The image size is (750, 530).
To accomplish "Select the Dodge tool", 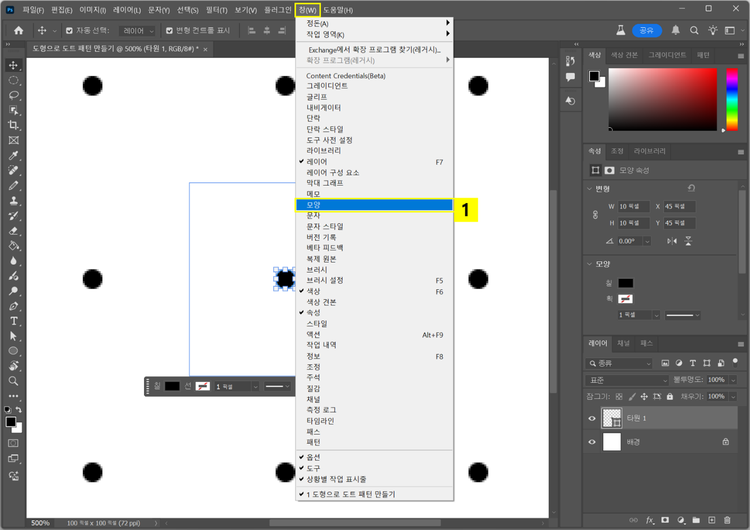I will (13, 291).
